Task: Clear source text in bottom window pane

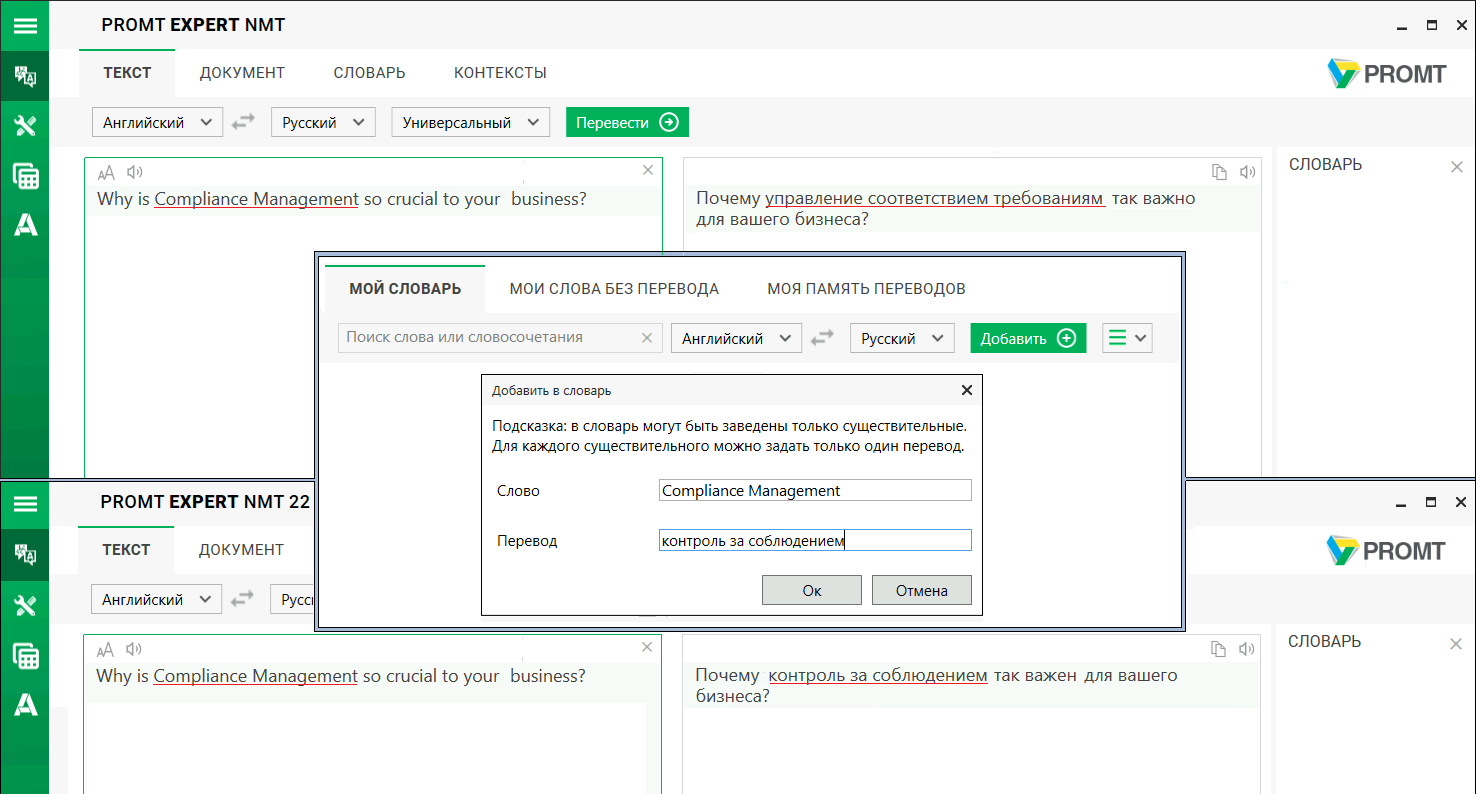Action: [647, 647]
